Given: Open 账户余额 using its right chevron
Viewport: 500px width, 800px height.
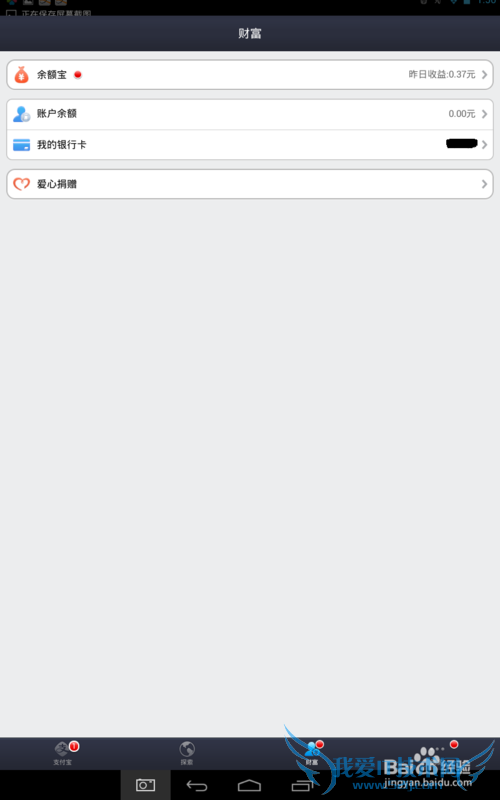Looking at the screenshot, I should tap(484, 114).
